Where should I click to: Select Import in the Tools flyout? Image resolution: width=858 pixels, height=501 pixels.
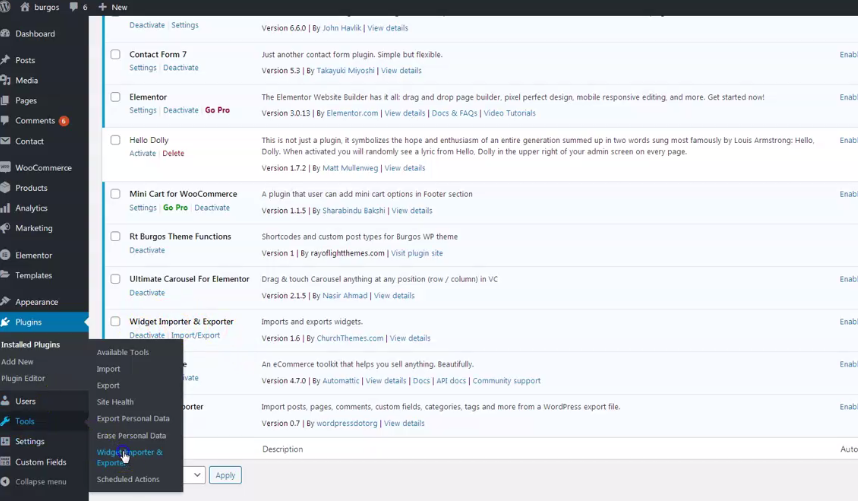[x=108, y=369]
